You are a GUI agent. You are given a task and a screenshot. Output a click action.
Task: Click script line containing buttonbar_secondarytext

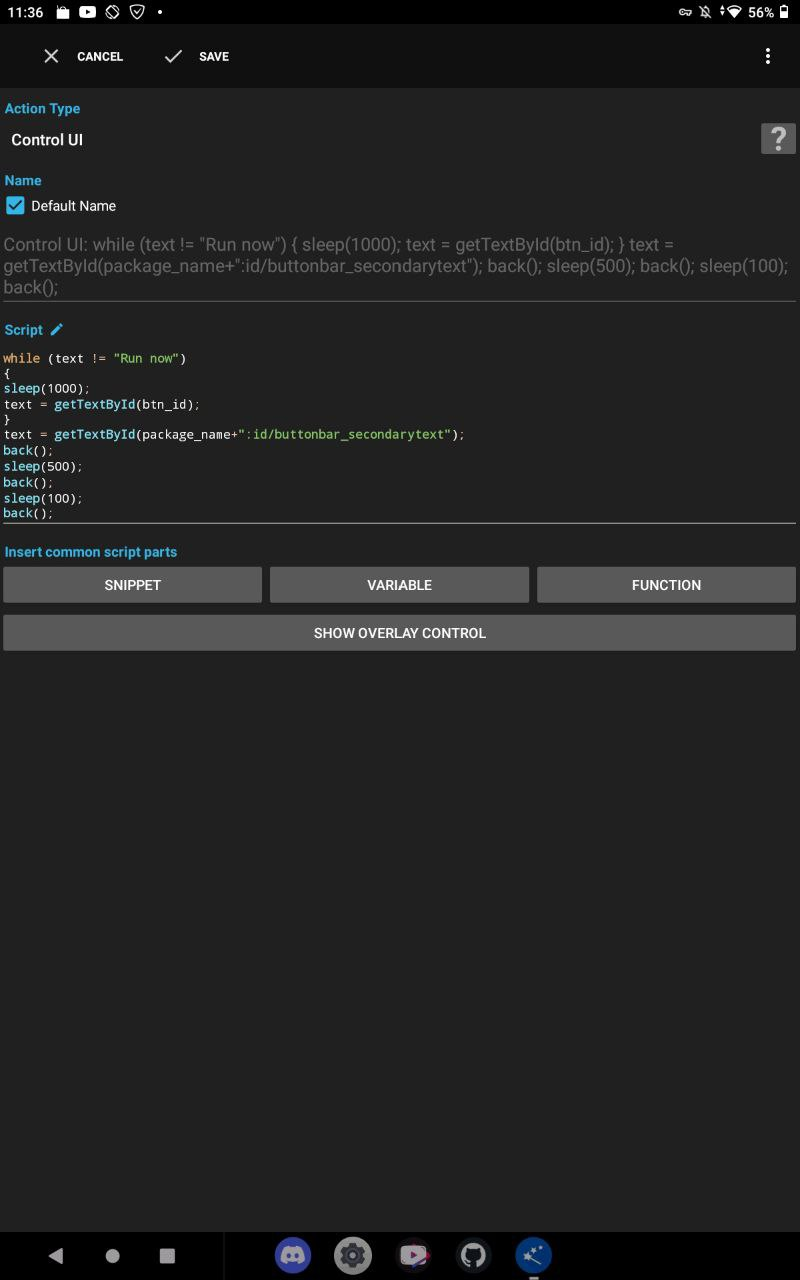point(234,435)
